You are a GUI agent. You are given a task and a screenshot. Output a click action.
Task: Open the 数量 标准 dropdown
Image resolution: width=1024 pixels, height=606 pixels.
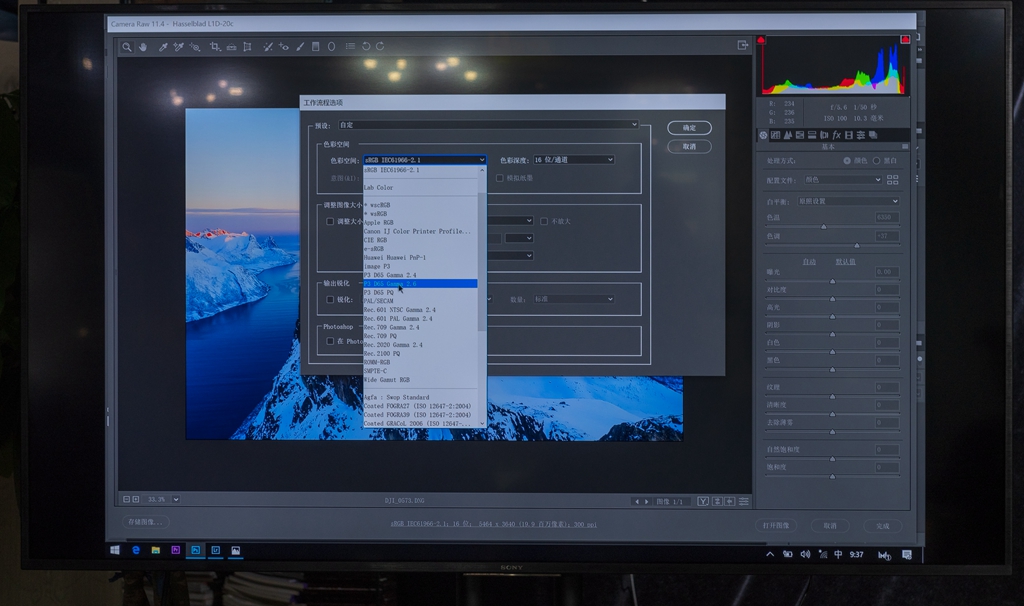click(x=573, y=299)
